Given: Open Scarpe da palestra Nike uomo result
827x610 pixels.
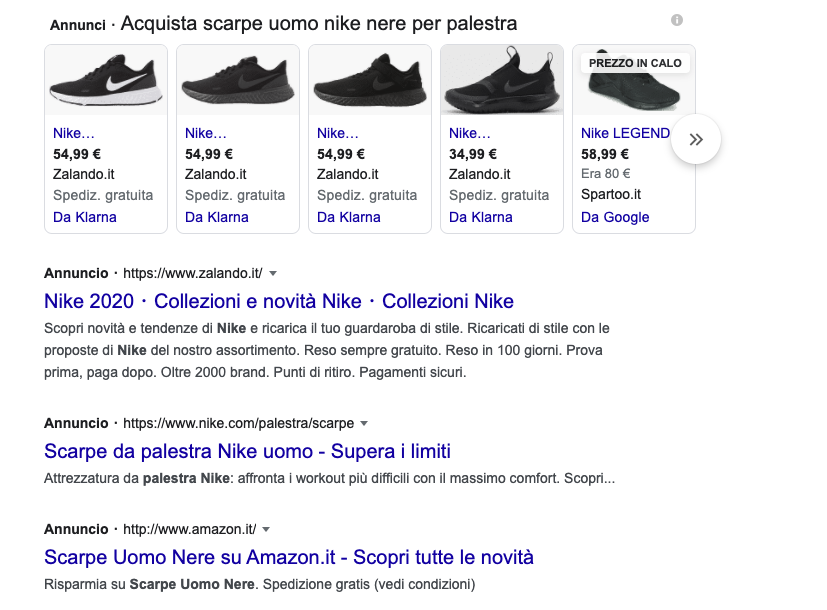Looking at the screenshot, I should 247,451.
